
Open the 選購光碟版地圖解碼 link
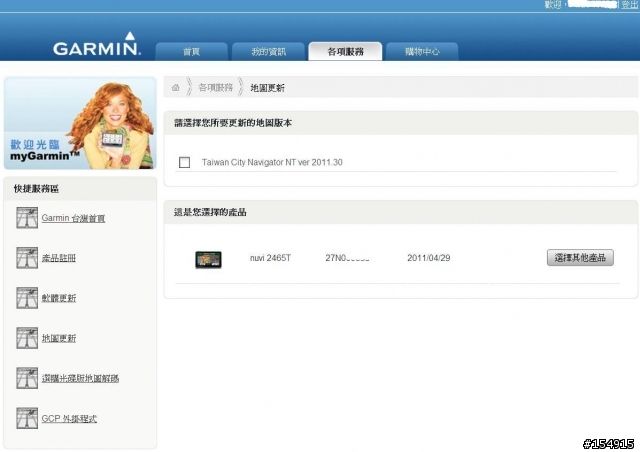point(80,378)
